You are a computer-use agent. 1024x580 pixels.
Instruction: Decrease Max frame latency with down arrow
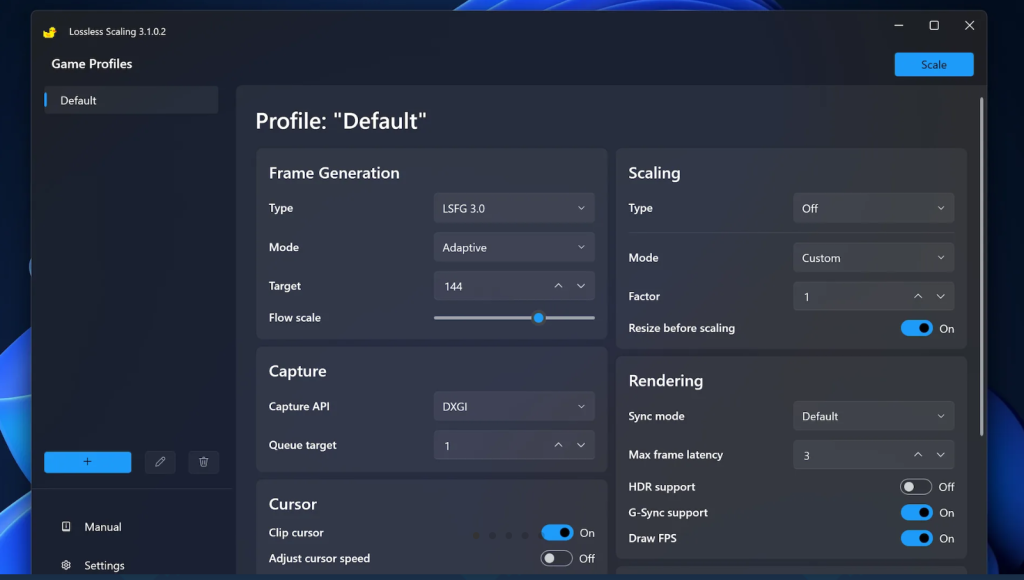pyautogui.click(x=940, y=455)
